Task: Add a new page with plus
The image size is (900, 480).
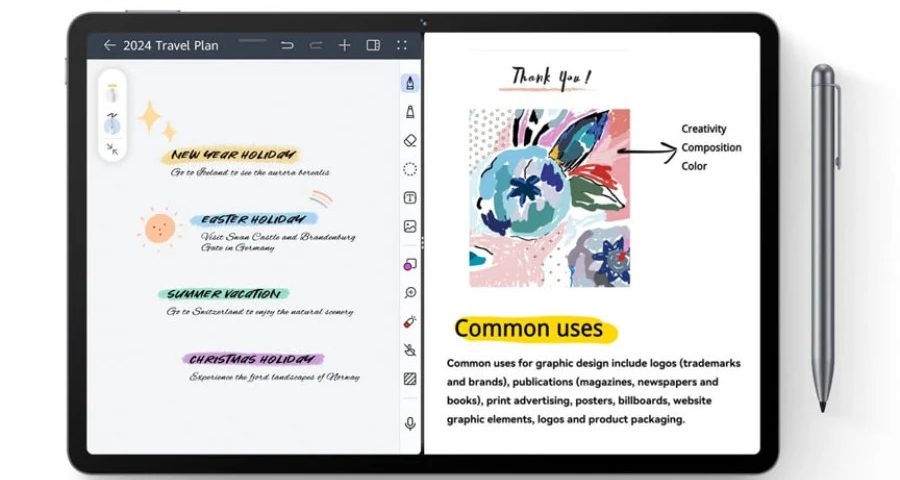Action: (x=344, y=45)
